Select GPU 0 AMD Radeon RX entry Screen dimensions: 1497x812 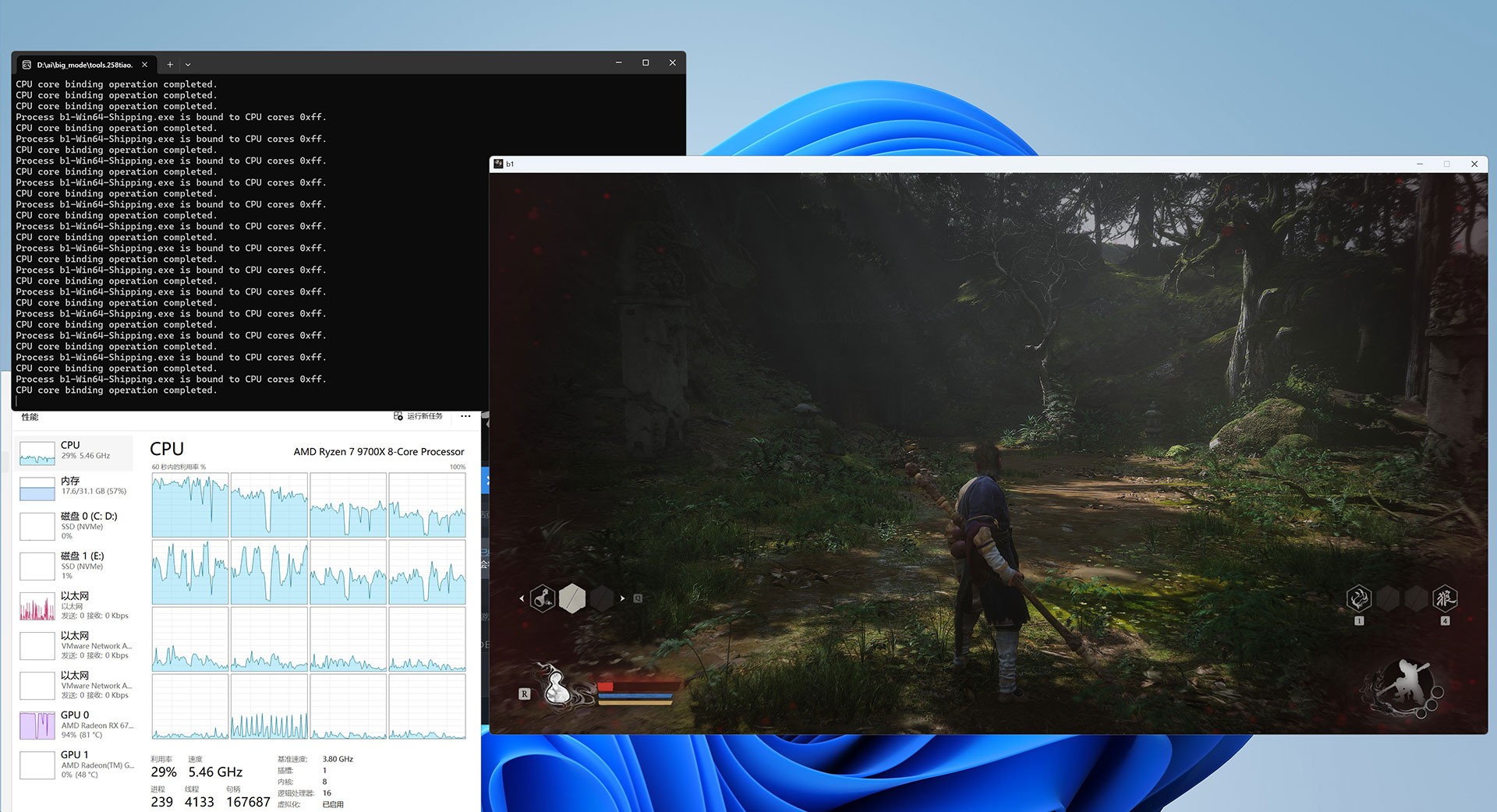[75, 725]
